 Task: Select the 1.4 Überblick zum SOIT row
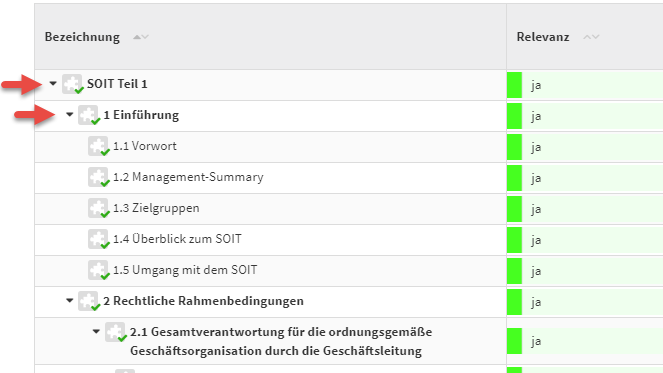(271, 239)
